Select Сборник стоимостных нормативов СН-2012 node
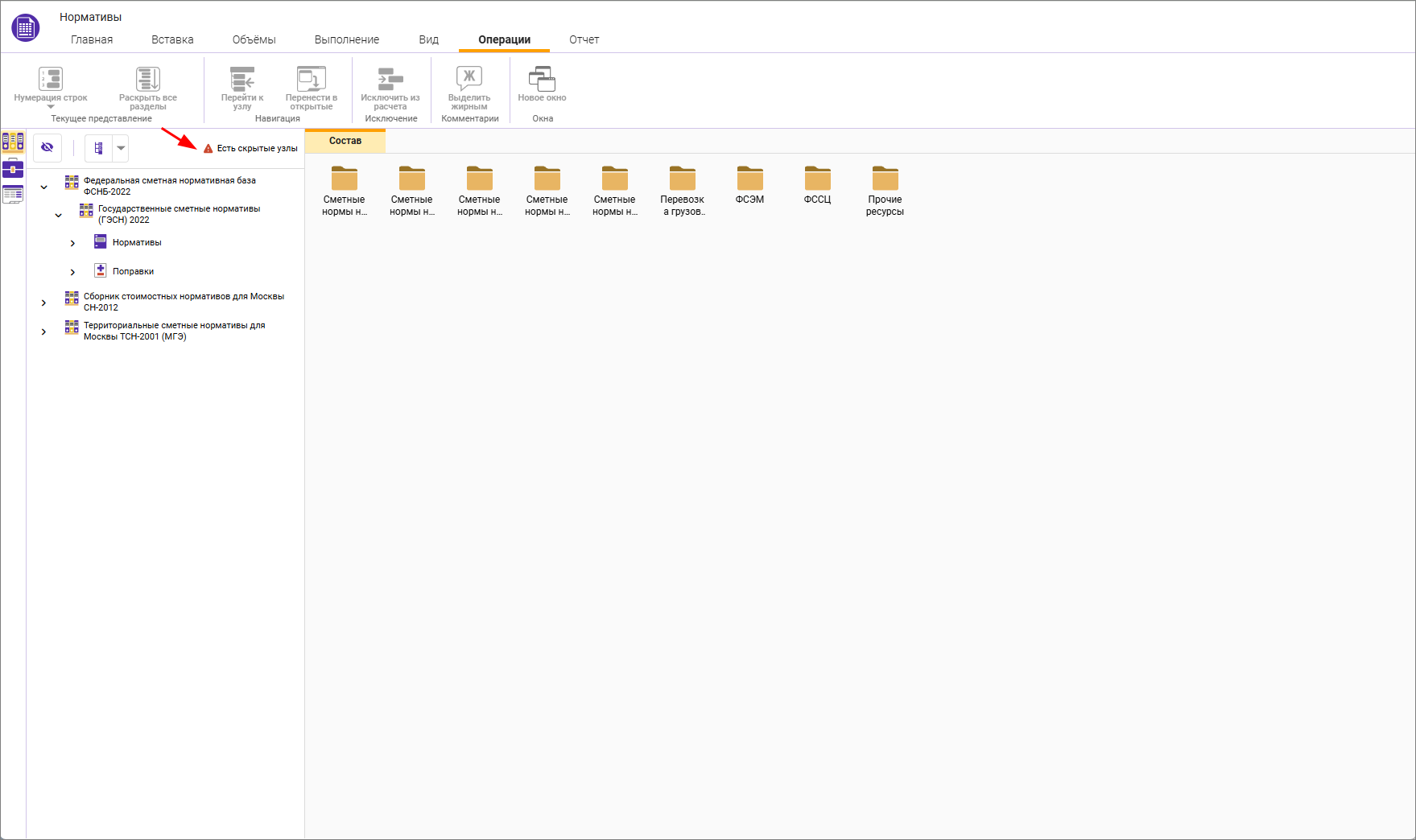 [184, 302]
